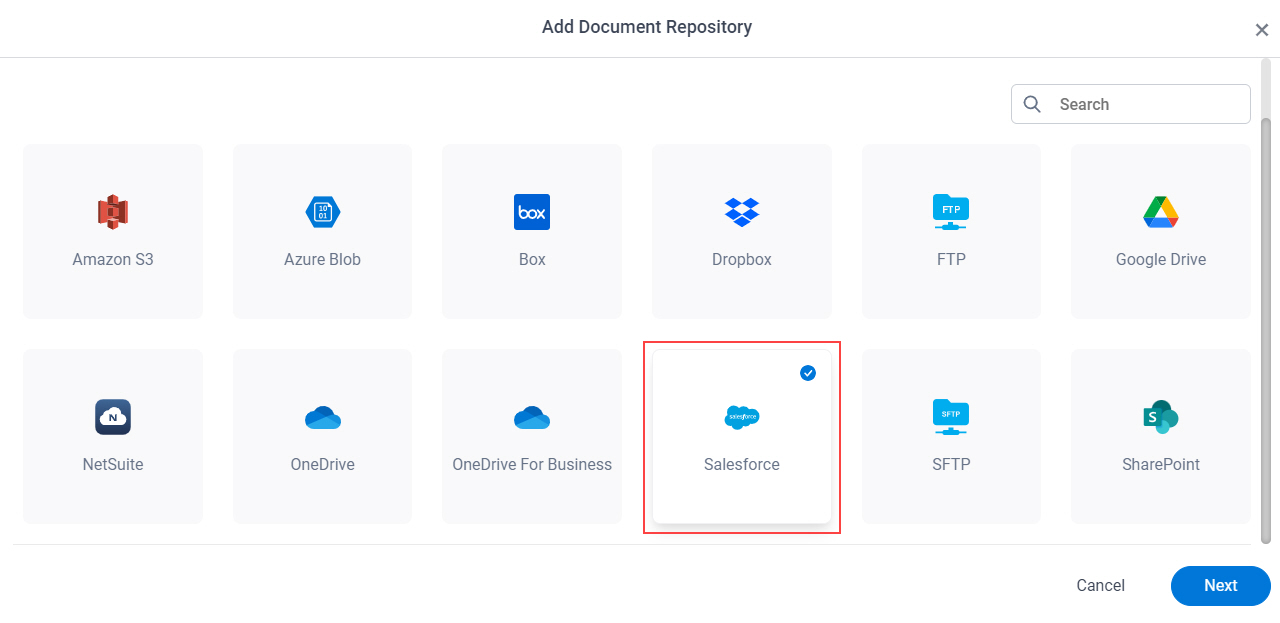Click the magnifier icon in search box
Screen dimensions: 1280x623
pyautogui.click(x=1033, y=104)
